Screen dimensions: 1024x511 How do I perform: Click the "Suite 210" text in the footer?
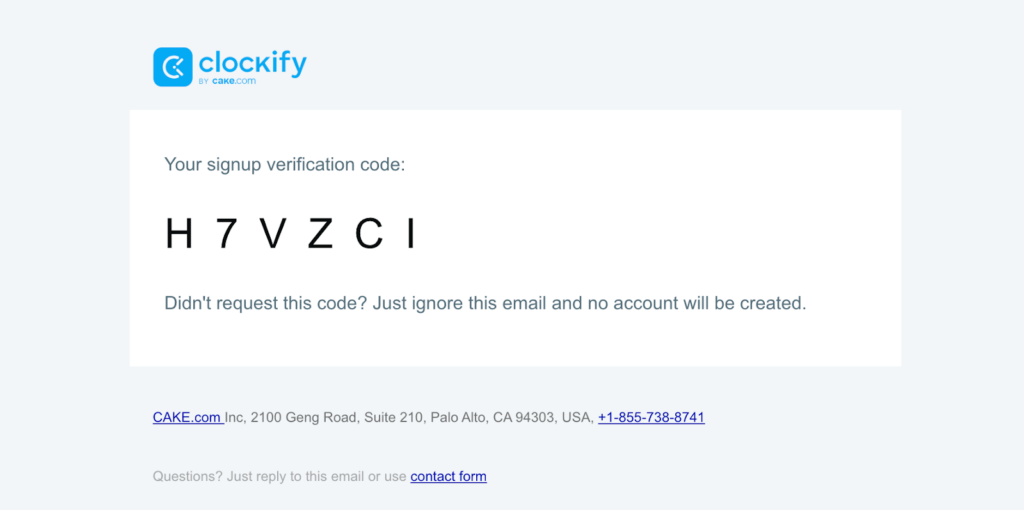385,417
